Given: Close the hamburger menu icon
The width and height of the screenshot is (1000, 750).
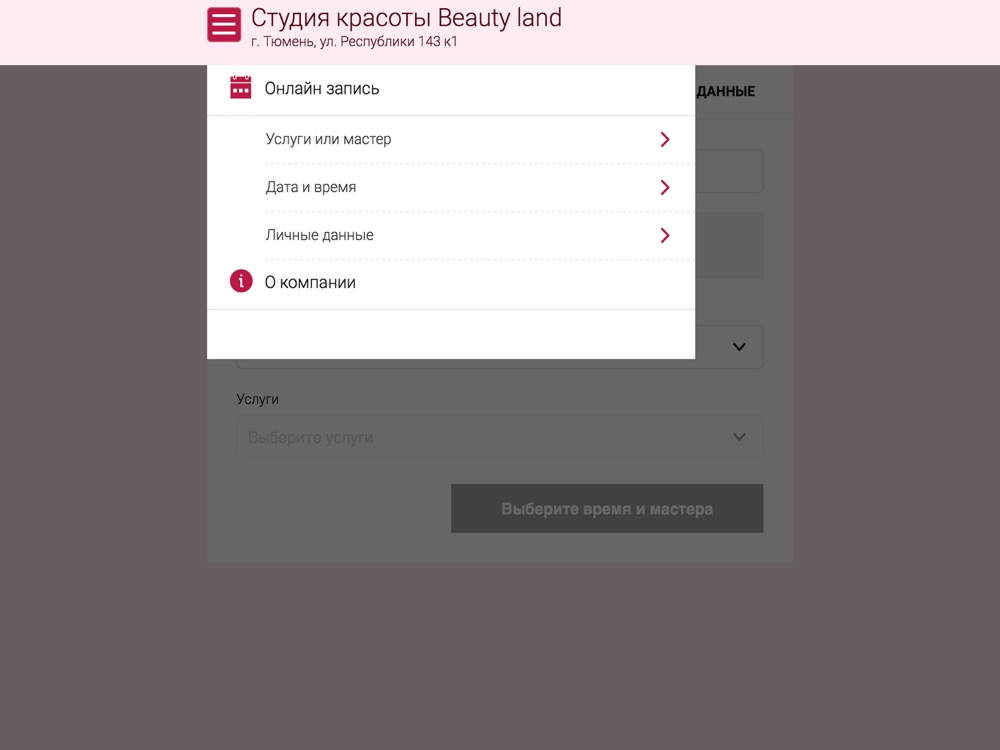Looking at the screenshot, I should [224, 24].
